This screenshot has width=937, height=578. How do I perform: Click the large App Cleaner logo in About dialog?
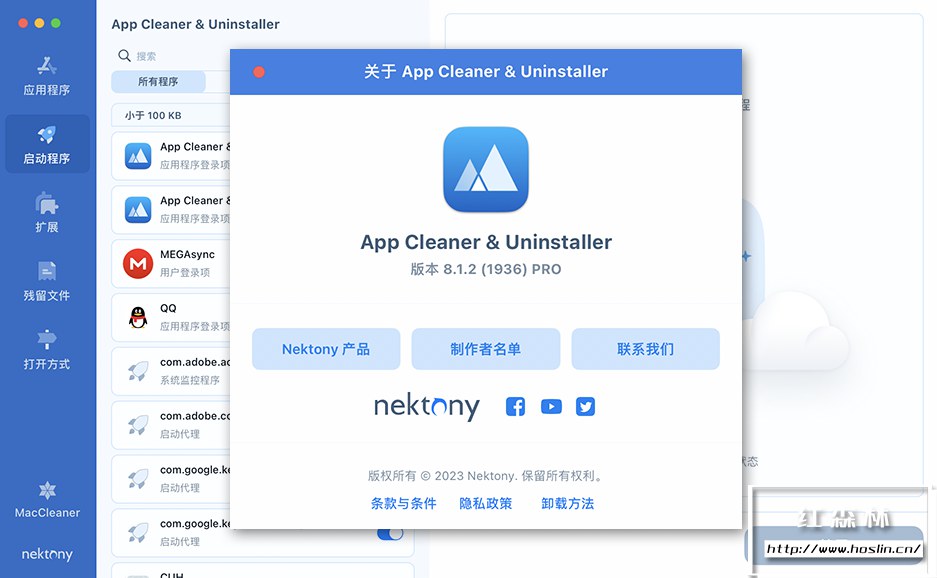pos(486,169)
